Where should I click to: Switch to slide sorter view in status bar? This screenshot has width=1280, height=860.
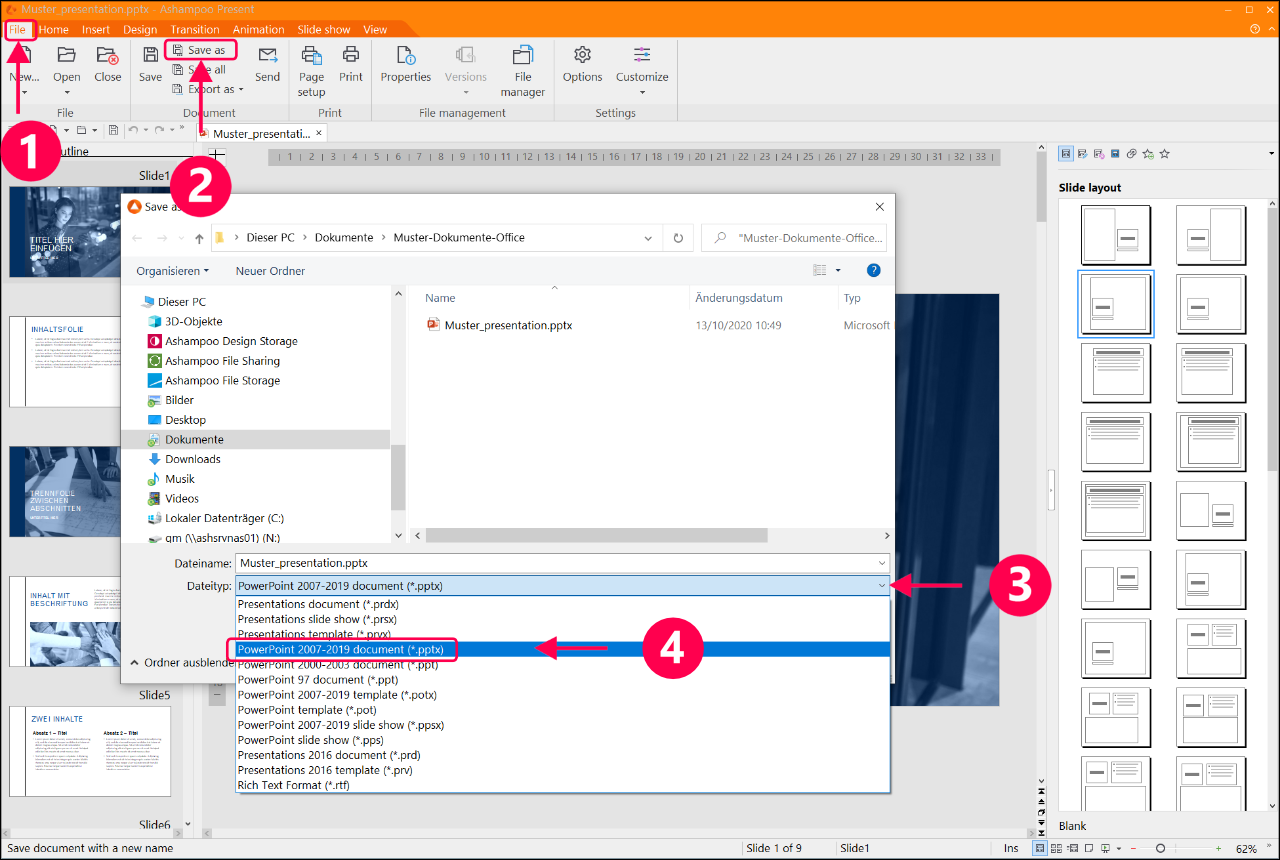click(x=1058, y=848)
